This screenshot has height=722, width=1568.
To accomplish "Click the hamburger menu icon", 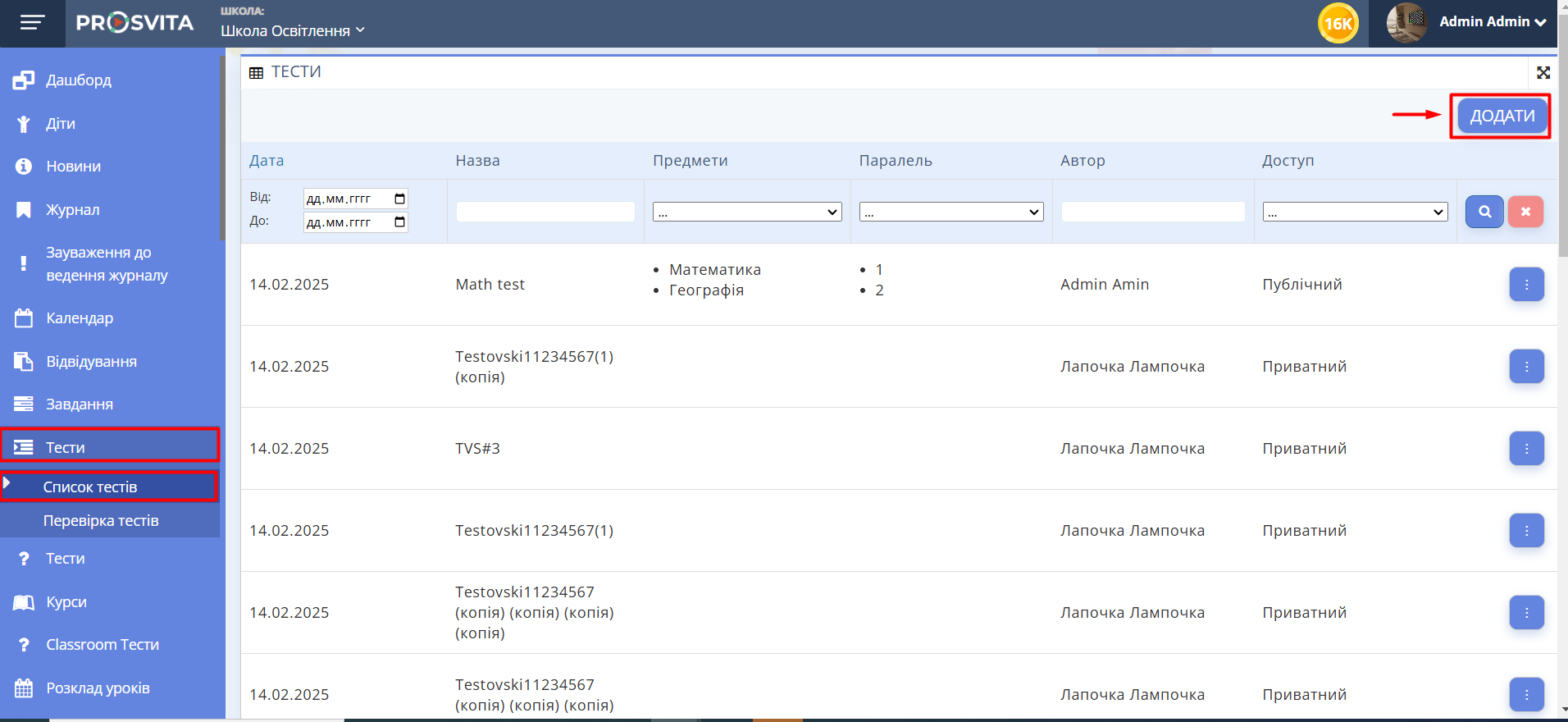I will pos(32,23).
